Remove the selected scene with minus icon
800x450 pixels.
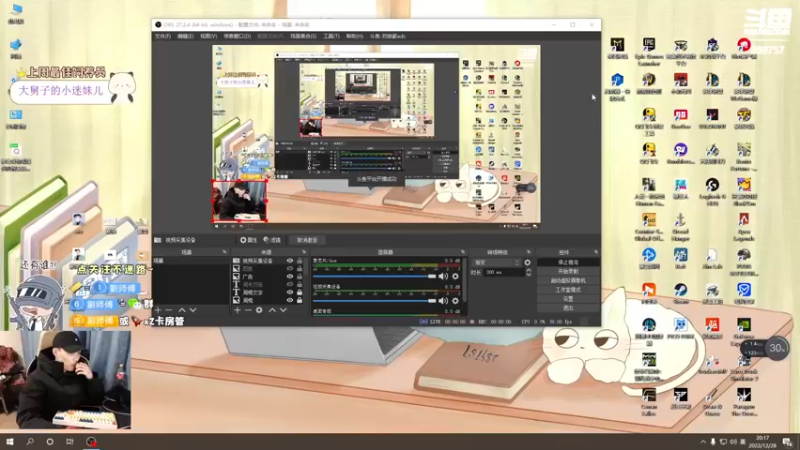point(169,310)
